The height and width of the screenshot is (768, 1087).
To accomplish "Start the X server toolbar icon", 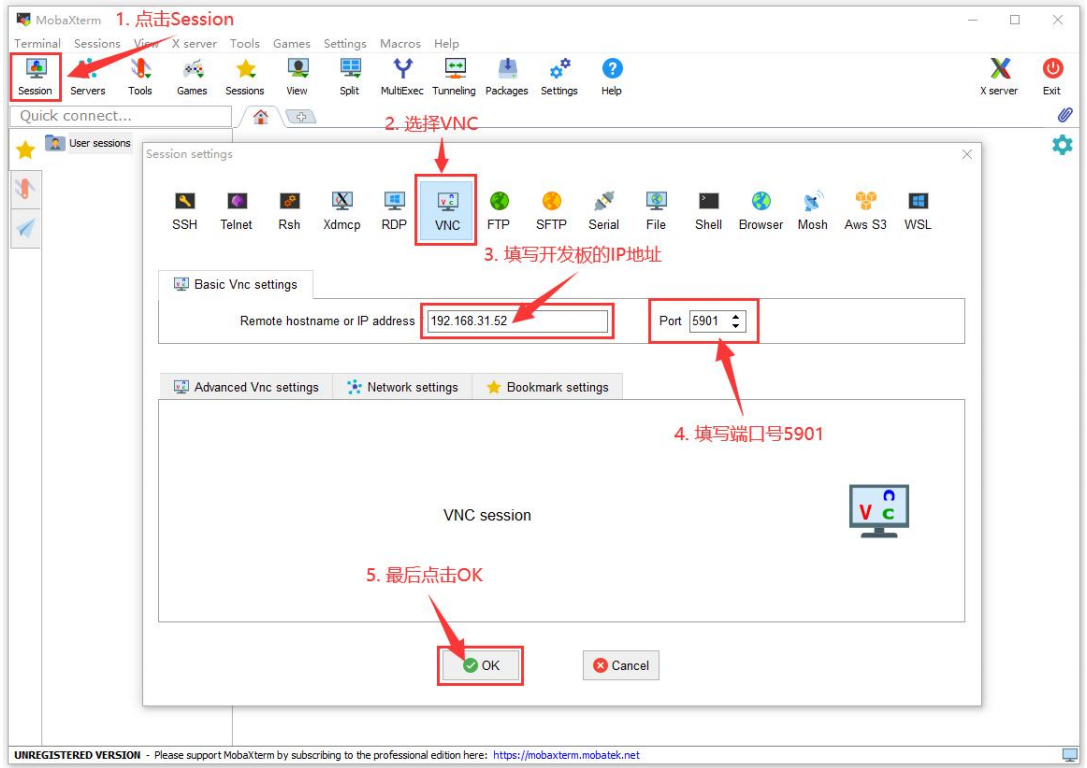I will pyautogui.click(x=999, y=76).
